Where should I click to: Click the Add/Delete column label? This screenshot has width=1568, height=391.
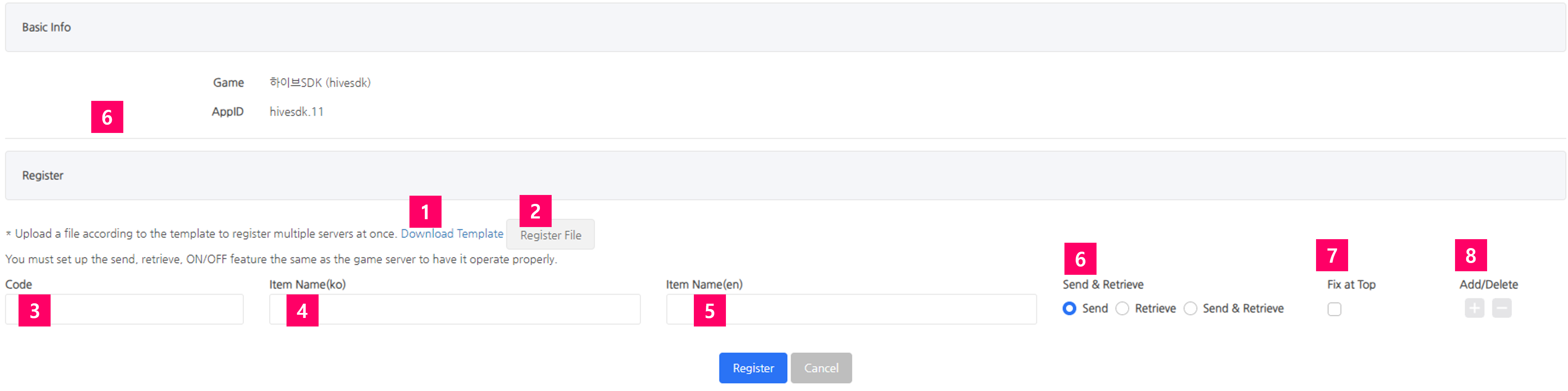1488,284
